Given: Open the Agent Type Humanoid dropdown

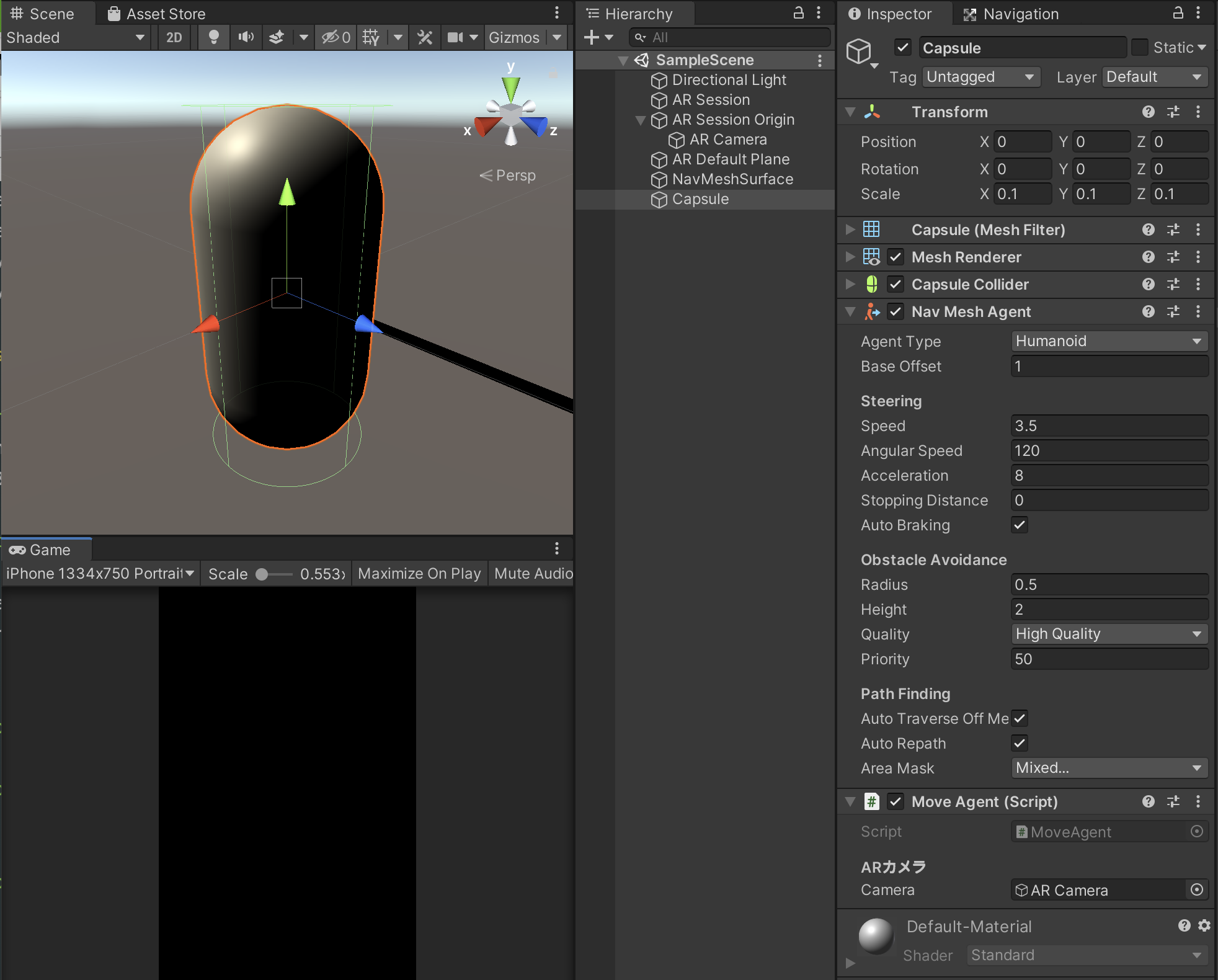Looking at the screenshot, I should click(1109, 341).
